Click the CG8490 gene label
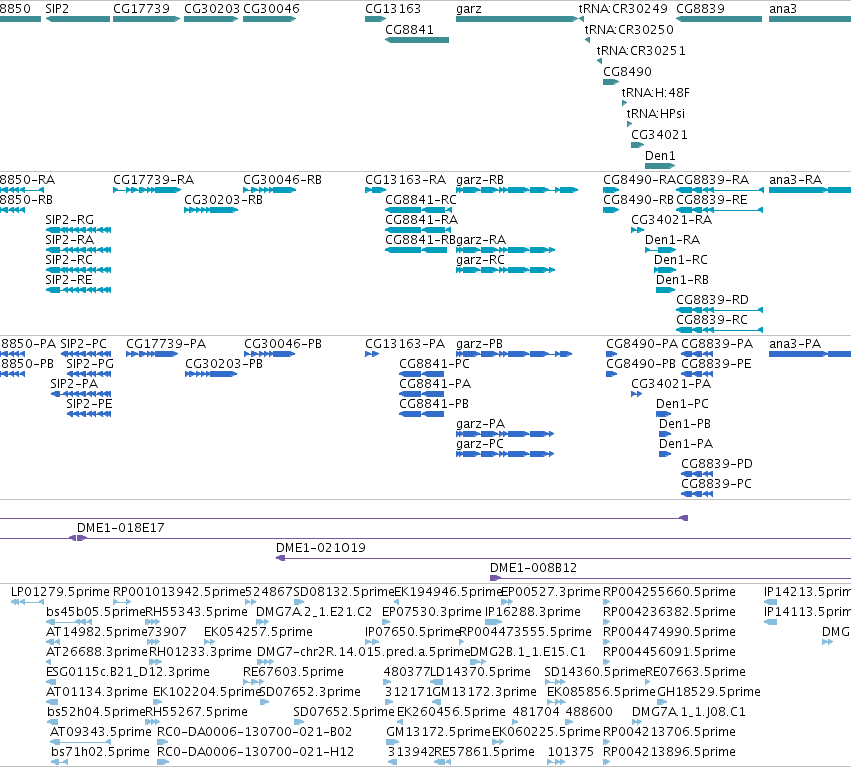The height and width of the screenshot is (767, 851). coord(627,72)
